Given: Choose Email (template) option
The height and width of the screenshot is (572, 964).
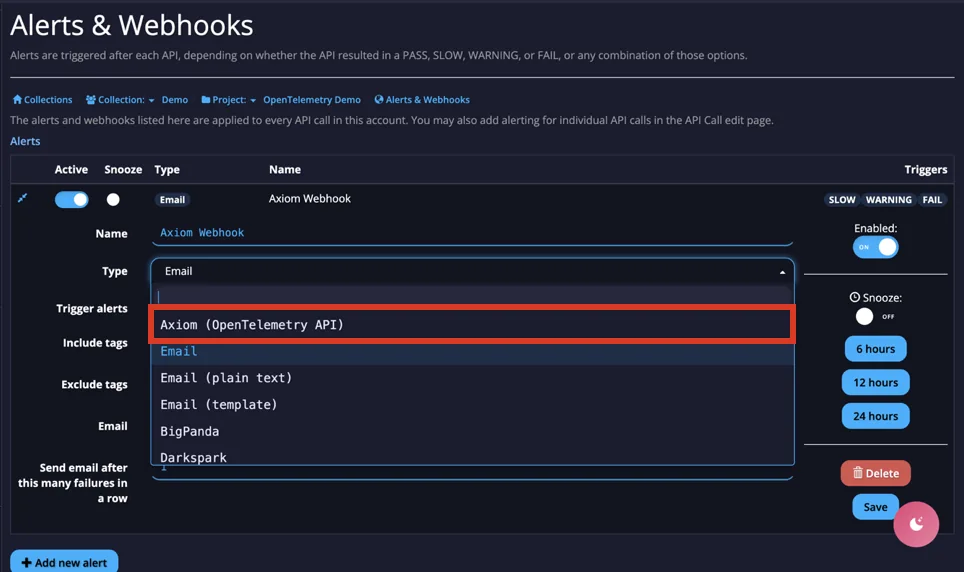Looking at the screenshot, I should [x=472, y=405].
